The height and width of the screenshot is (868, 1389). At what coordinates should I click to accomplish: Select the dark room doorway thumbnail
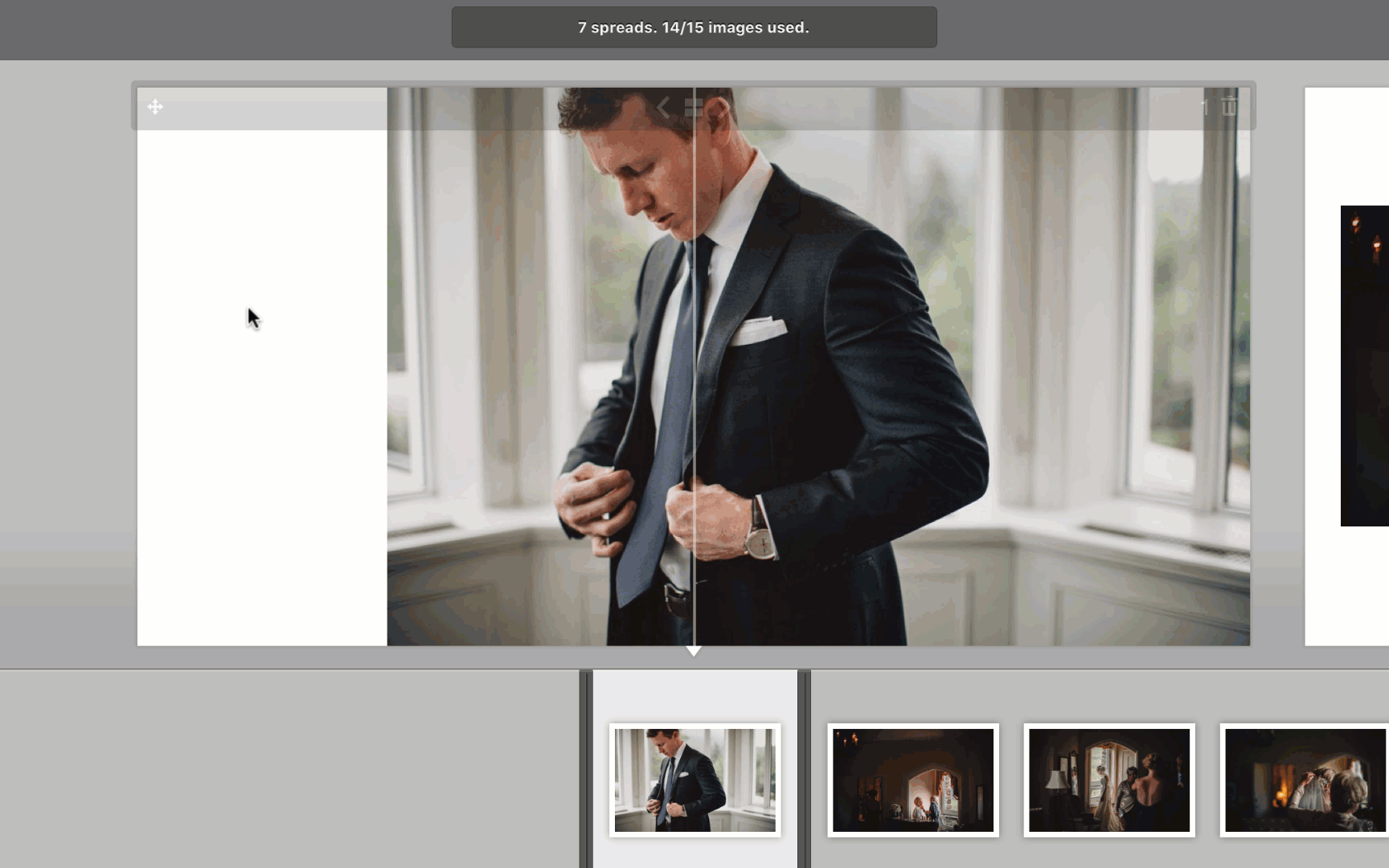pos(913,780)
